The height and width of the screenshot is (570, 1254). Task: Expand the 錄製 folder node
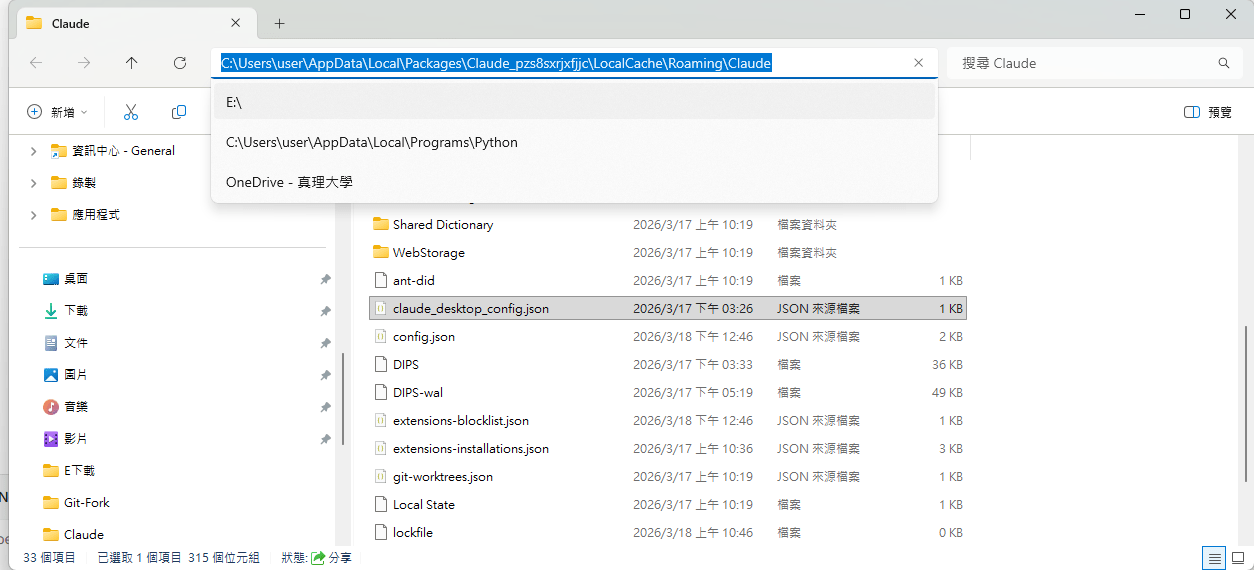[x=34, y=183]
